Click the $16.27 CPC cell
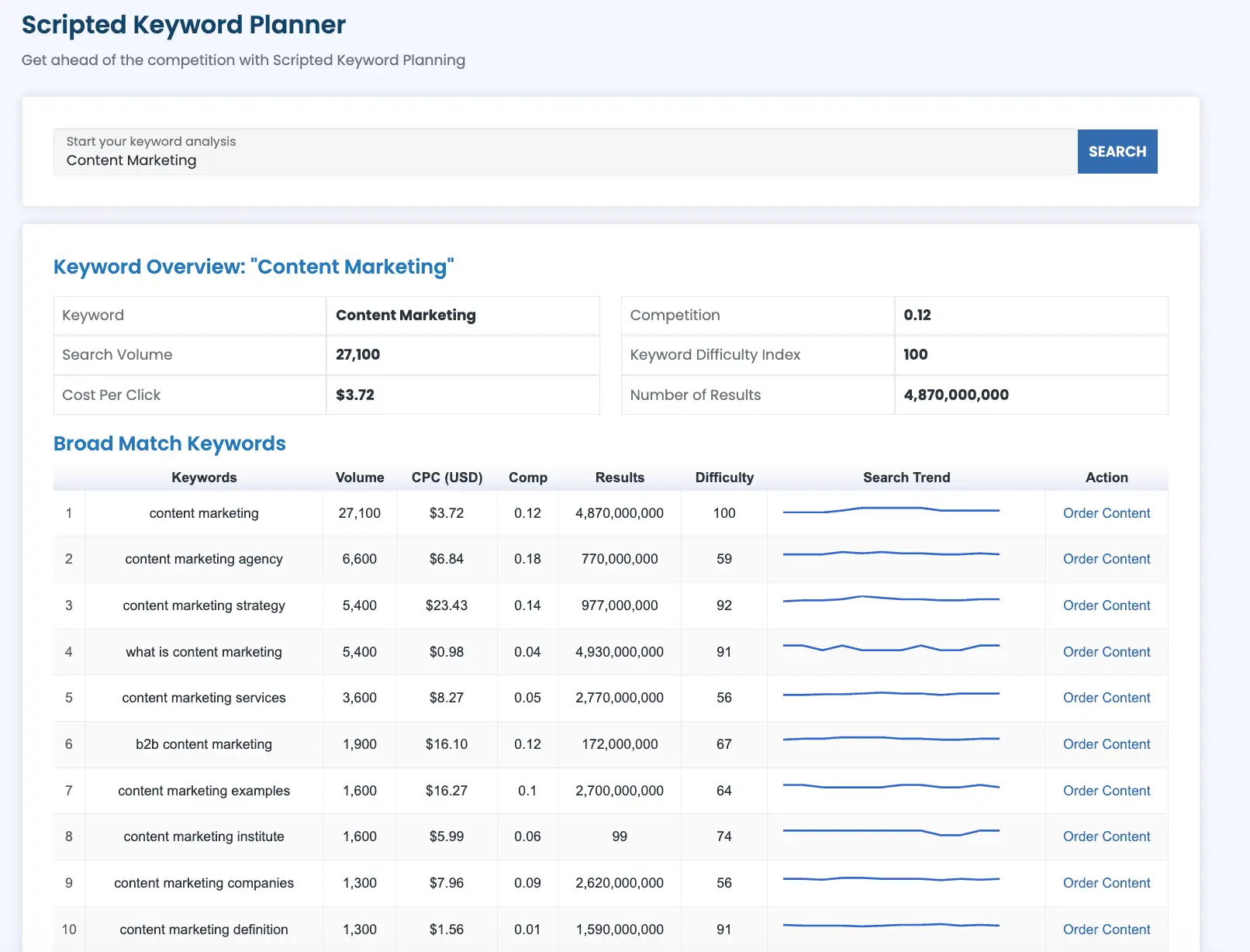The width and height of the screenshot is (1250, 952). tap(447, 791)
